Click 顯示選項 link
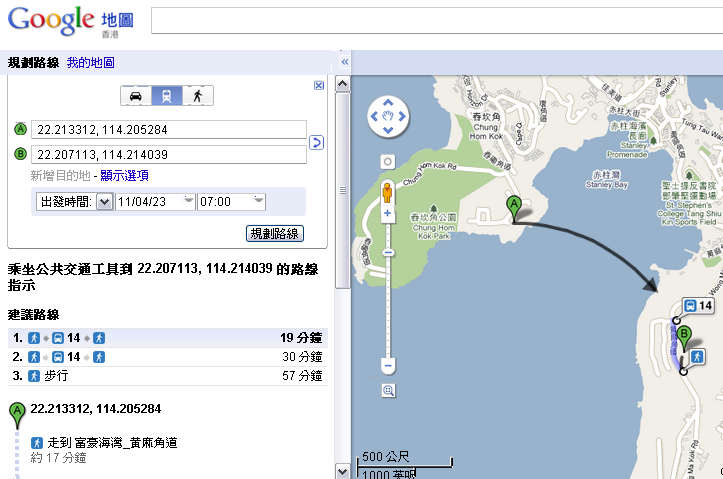Viewport: 723px width, 479px height. [x=124, y=176]
